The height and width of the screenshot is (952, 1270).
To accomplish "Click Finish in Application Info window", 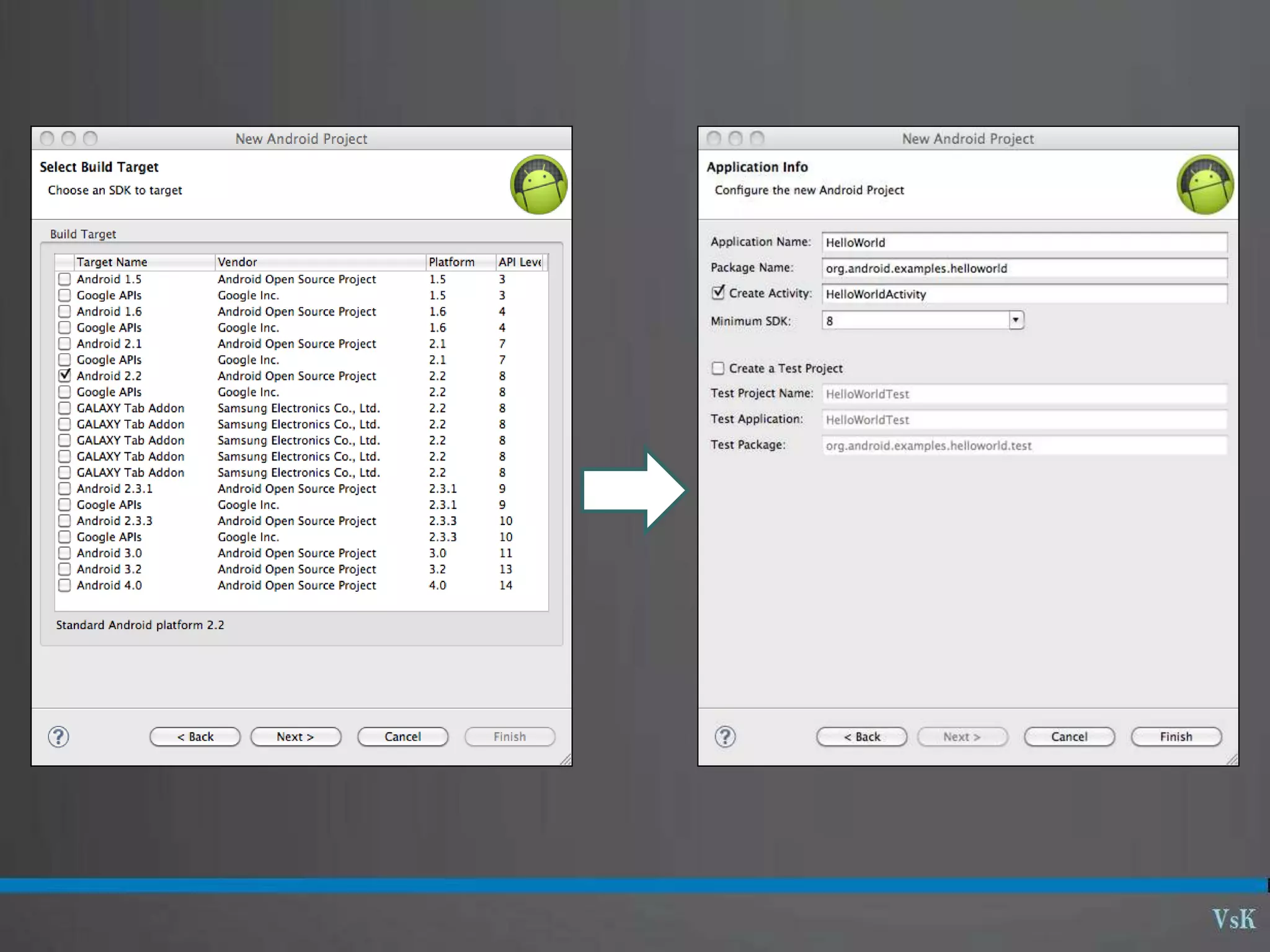I will pyautogui.click(x=1176, y=736).
